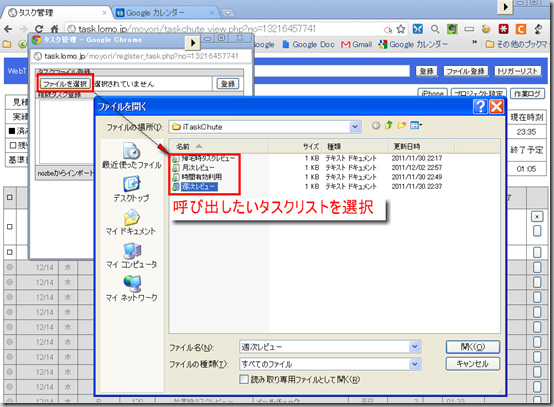554x407 pixels.
Task: Expand the ファイルの場所 iTaskChute dropdown
Action: point(355,126)
